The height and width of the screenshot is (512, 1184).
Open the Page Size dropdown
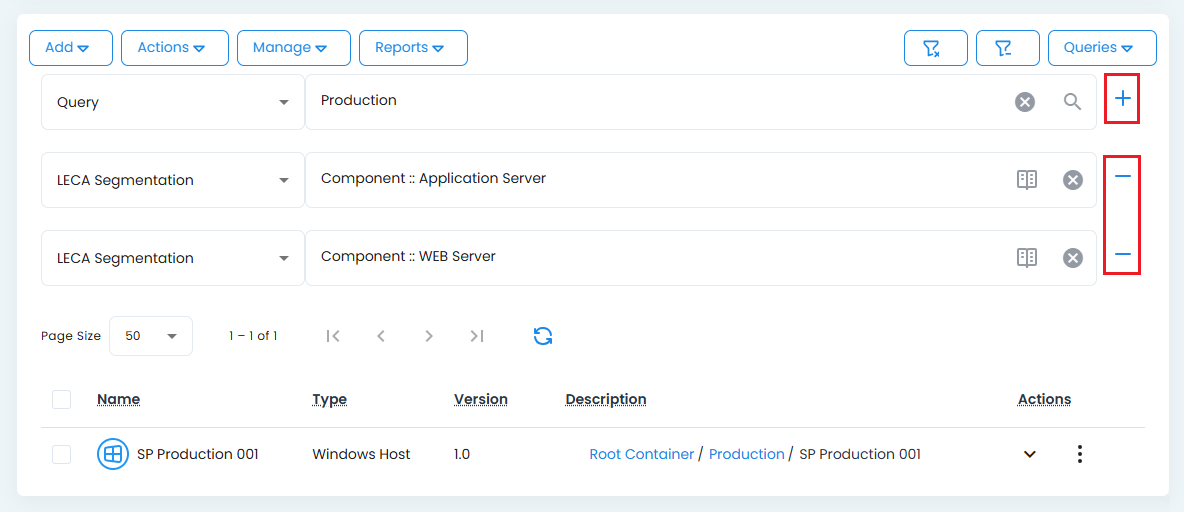[x=150, y=336]
